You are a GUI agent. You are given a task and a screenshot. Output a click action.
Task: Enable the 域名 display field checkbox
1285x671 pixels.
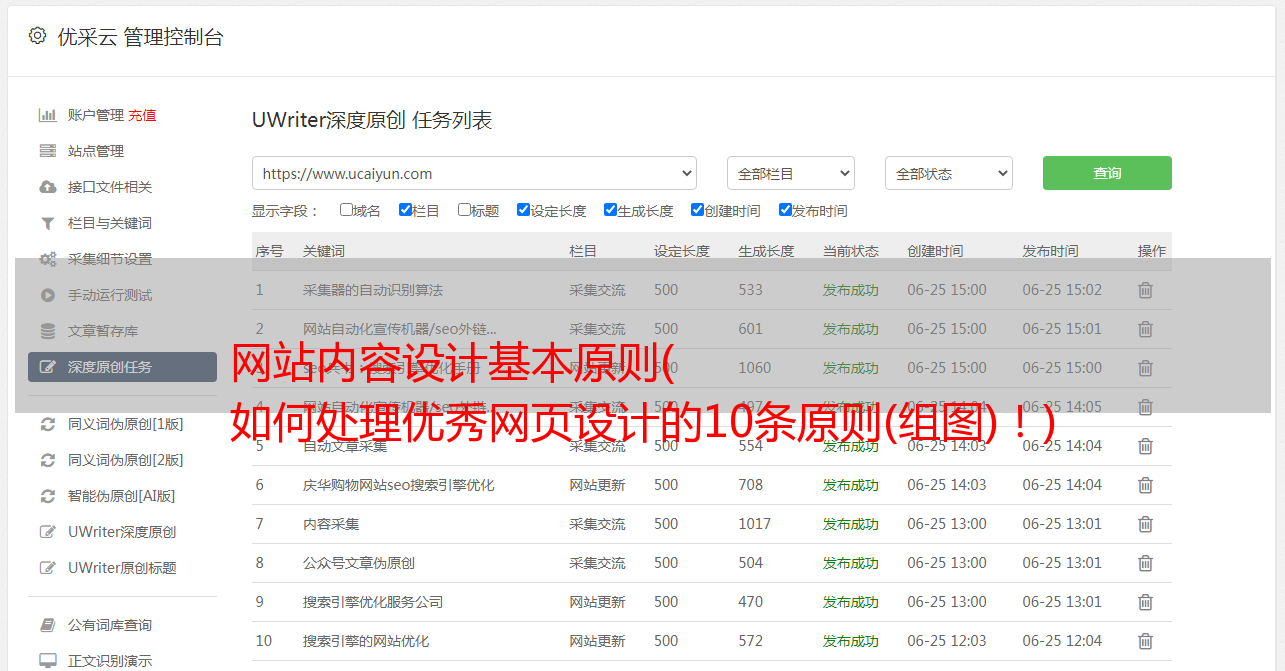point(346,210)
